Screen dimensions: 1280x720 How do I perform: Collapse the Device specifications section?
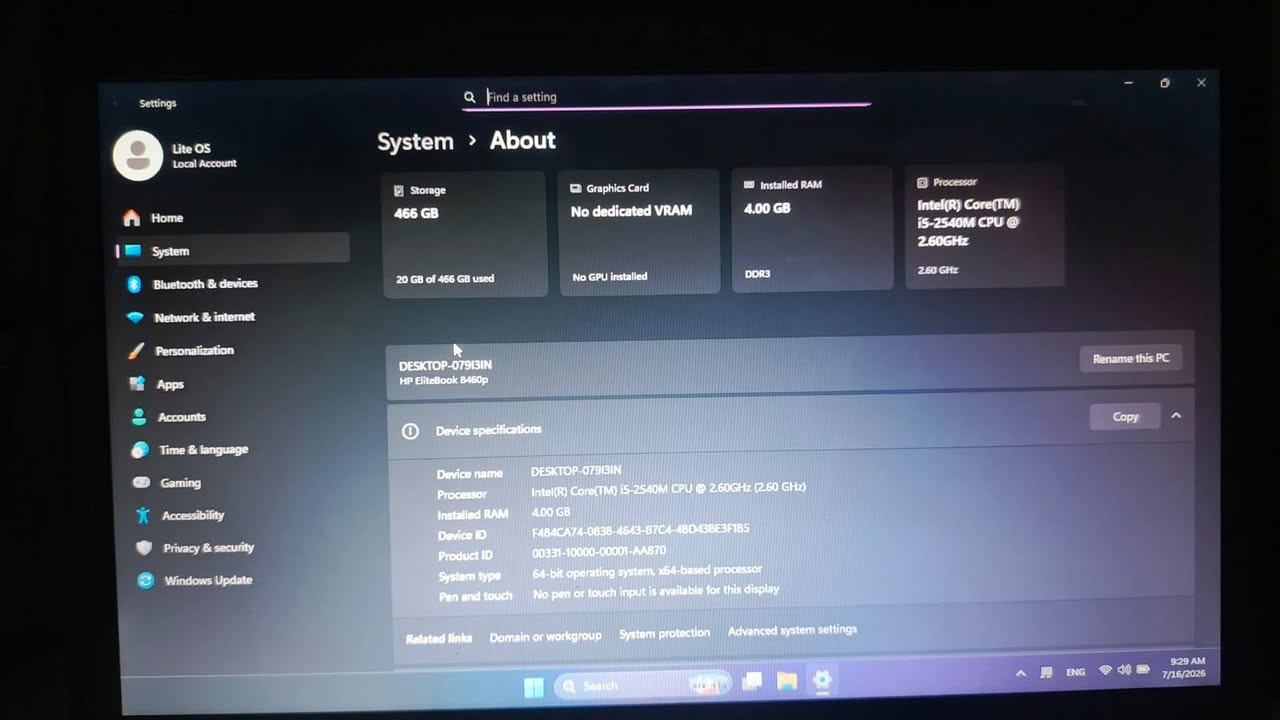(1176, 415)
